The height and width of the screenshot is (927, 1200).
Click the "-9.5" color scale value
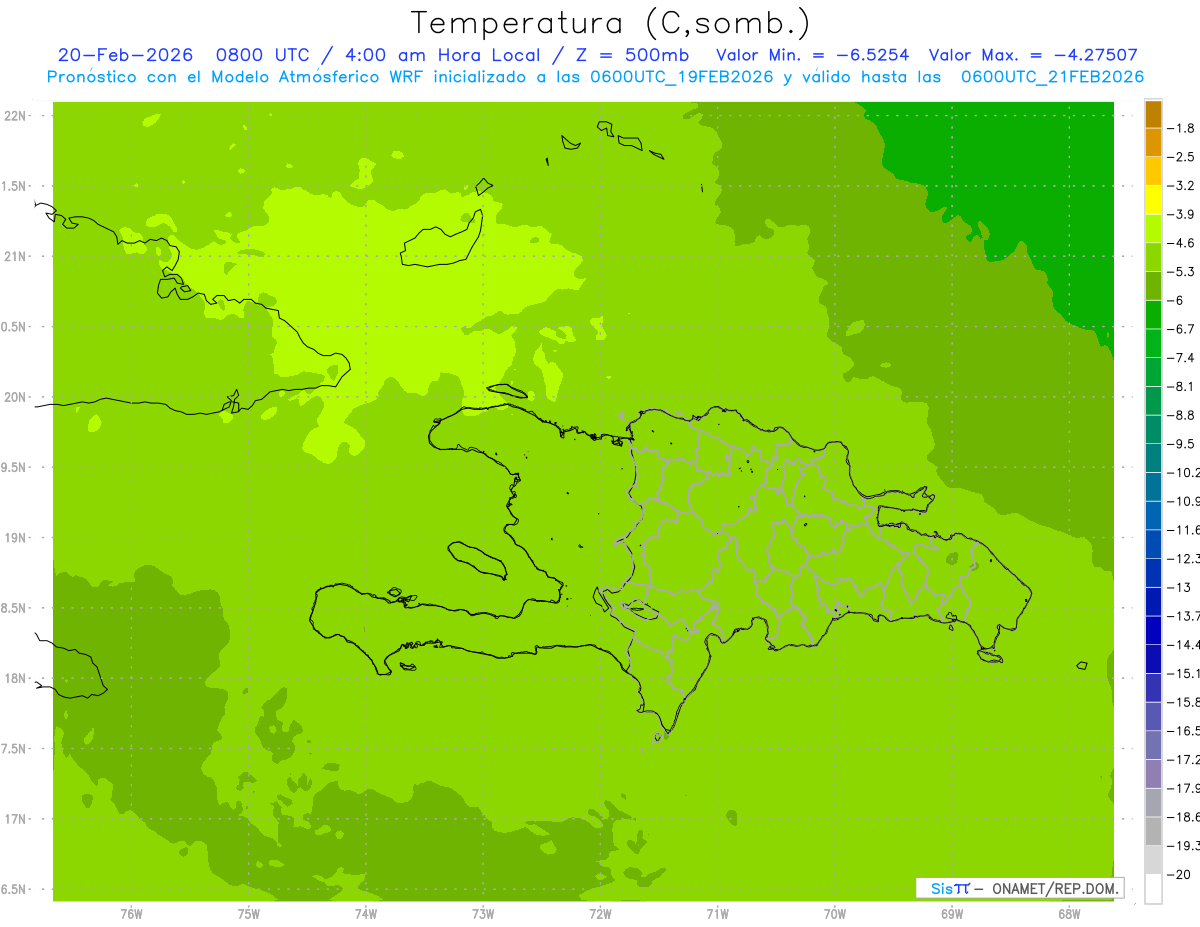(1182, 444)
